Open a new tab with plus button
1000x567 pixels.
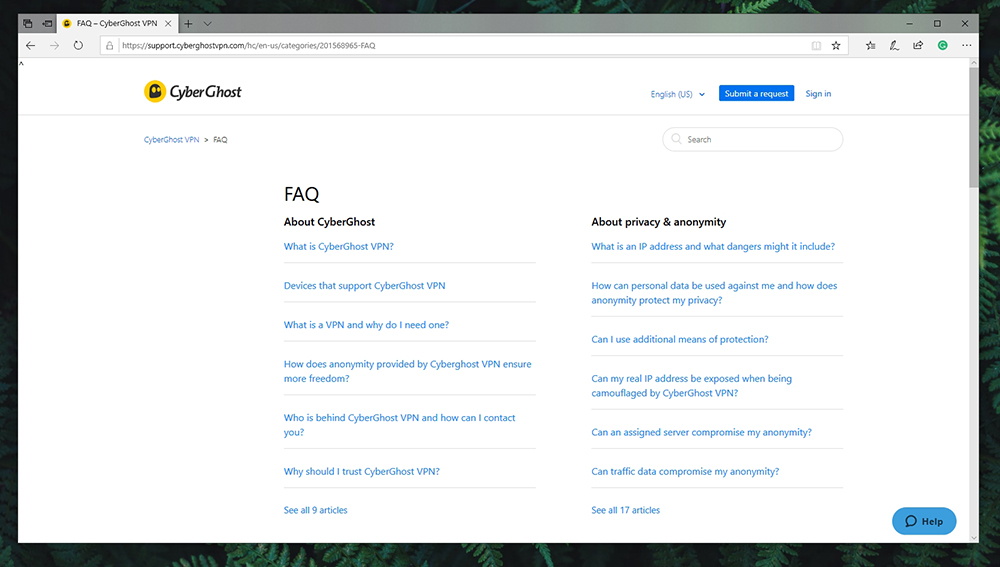(x=188, y=24)
